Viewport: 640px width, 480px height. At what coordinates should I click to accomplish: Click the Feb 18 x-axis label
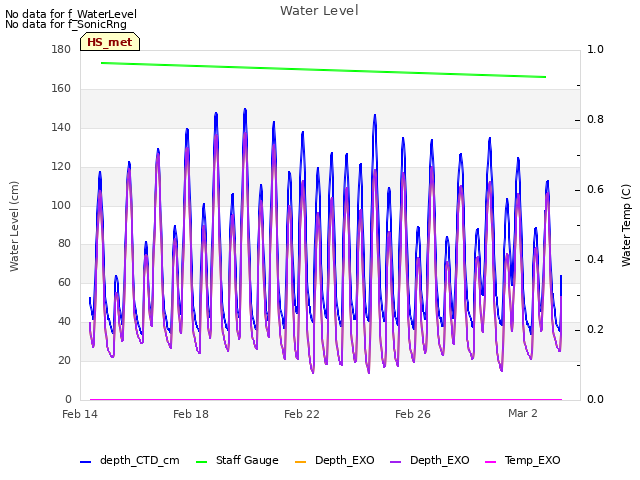tap(191, 414)
